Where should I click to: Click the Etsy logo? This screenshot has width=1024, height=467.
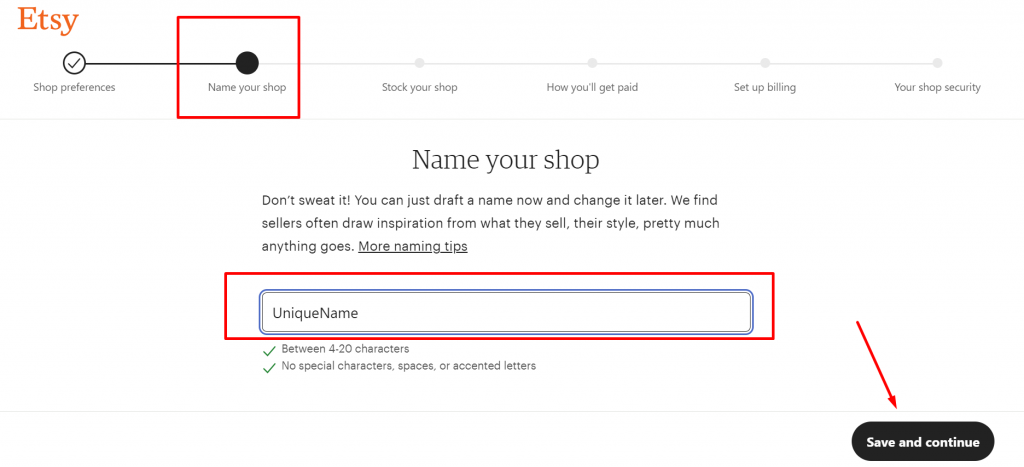click(48, 21)
